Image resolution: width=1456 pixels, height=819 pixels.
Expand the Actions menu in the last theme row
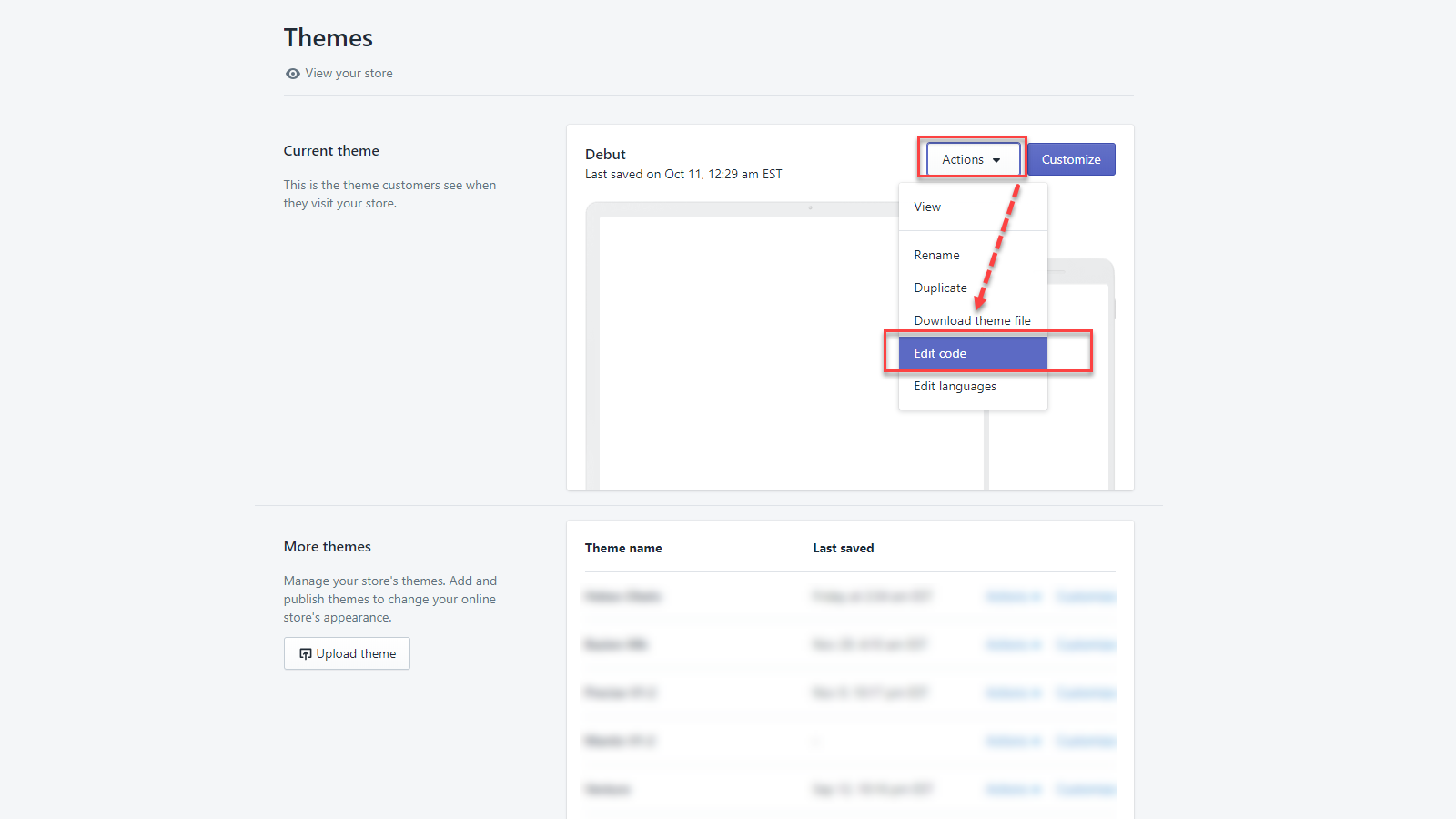1013,789
